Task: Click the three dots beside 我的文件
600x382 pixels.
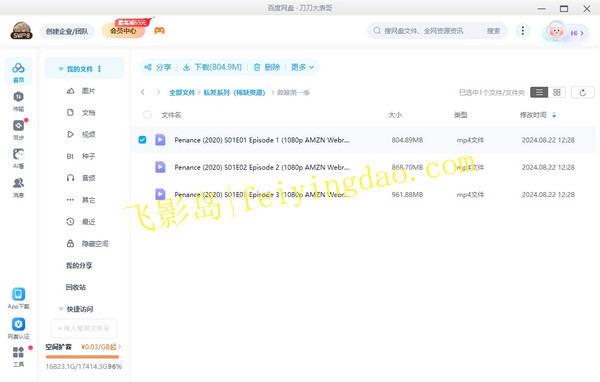Action: point(99,69)
